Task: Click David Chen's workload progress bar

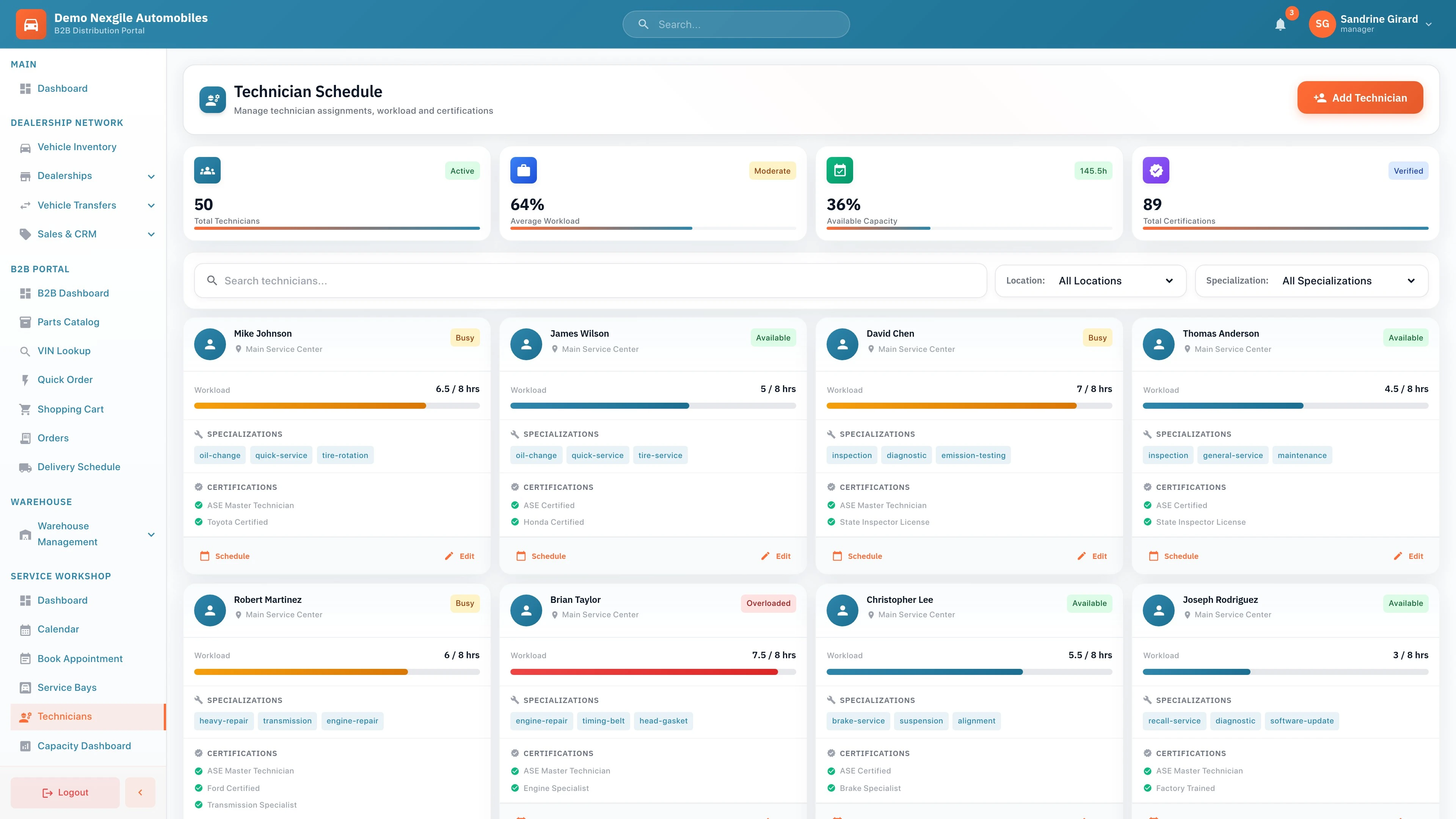Action: coord(969,406)
